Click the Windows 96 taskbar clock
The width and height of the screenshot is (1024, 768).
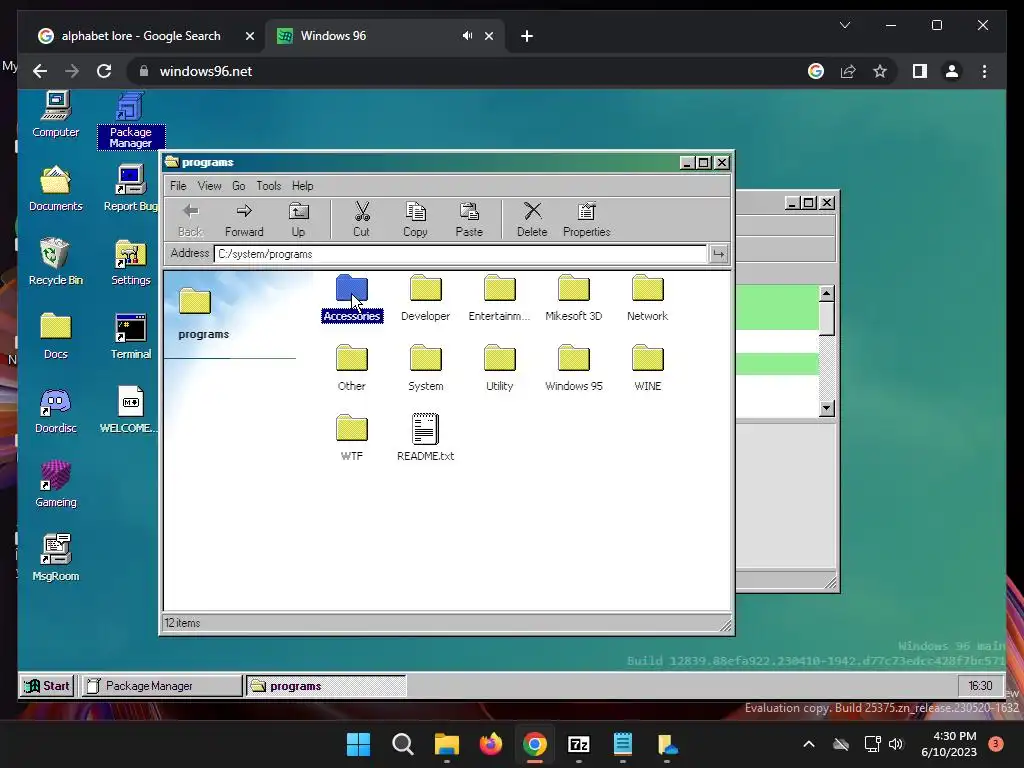(x=980, y=686)
